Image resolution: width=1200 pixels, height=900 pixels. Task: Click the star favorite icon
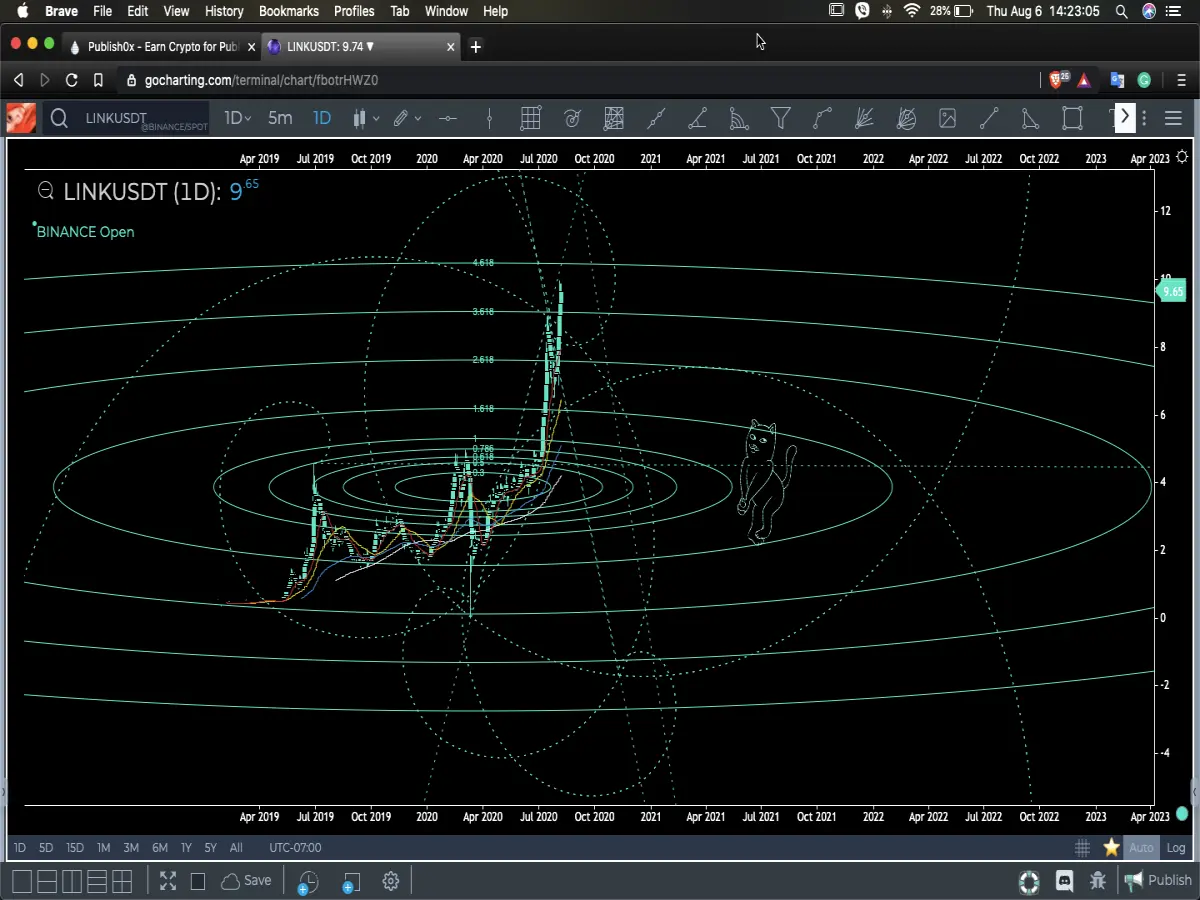[1111, 848]
